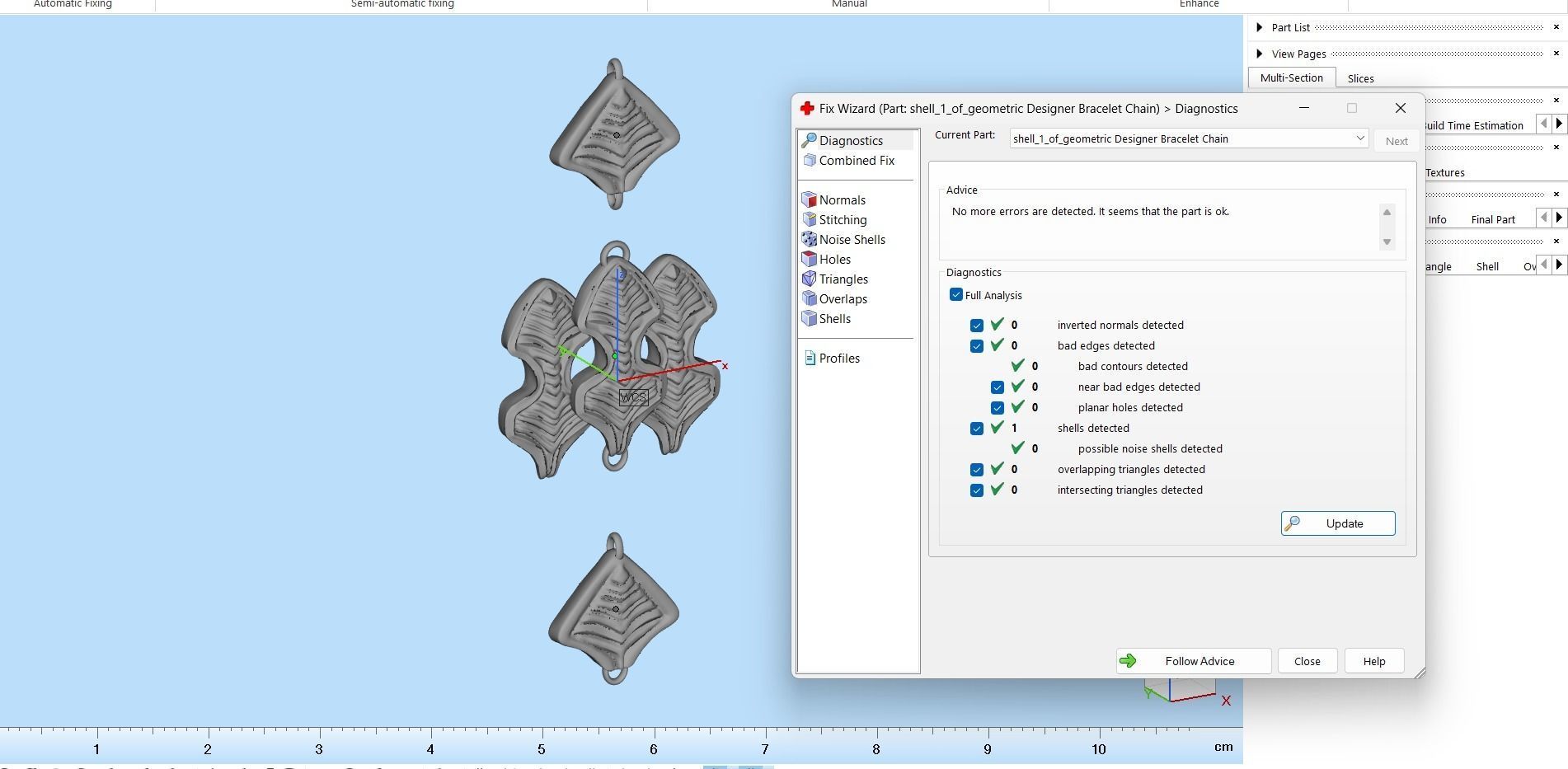Click the left arrow beside Build Time Estimation
The width and height of the screenshot is (1568, 769).
(1543, 124)
